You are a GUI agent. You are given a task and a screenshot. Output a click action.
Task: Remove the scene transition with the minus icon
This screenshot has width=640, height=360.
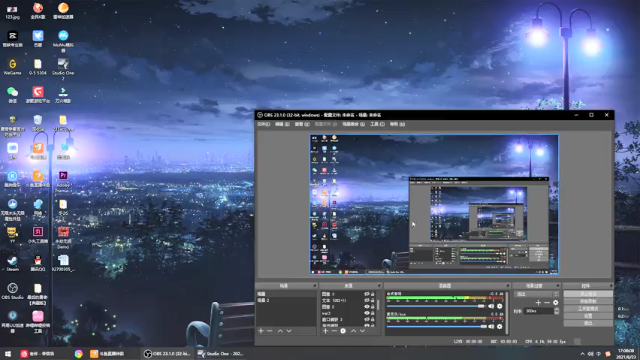coord(547,302)
